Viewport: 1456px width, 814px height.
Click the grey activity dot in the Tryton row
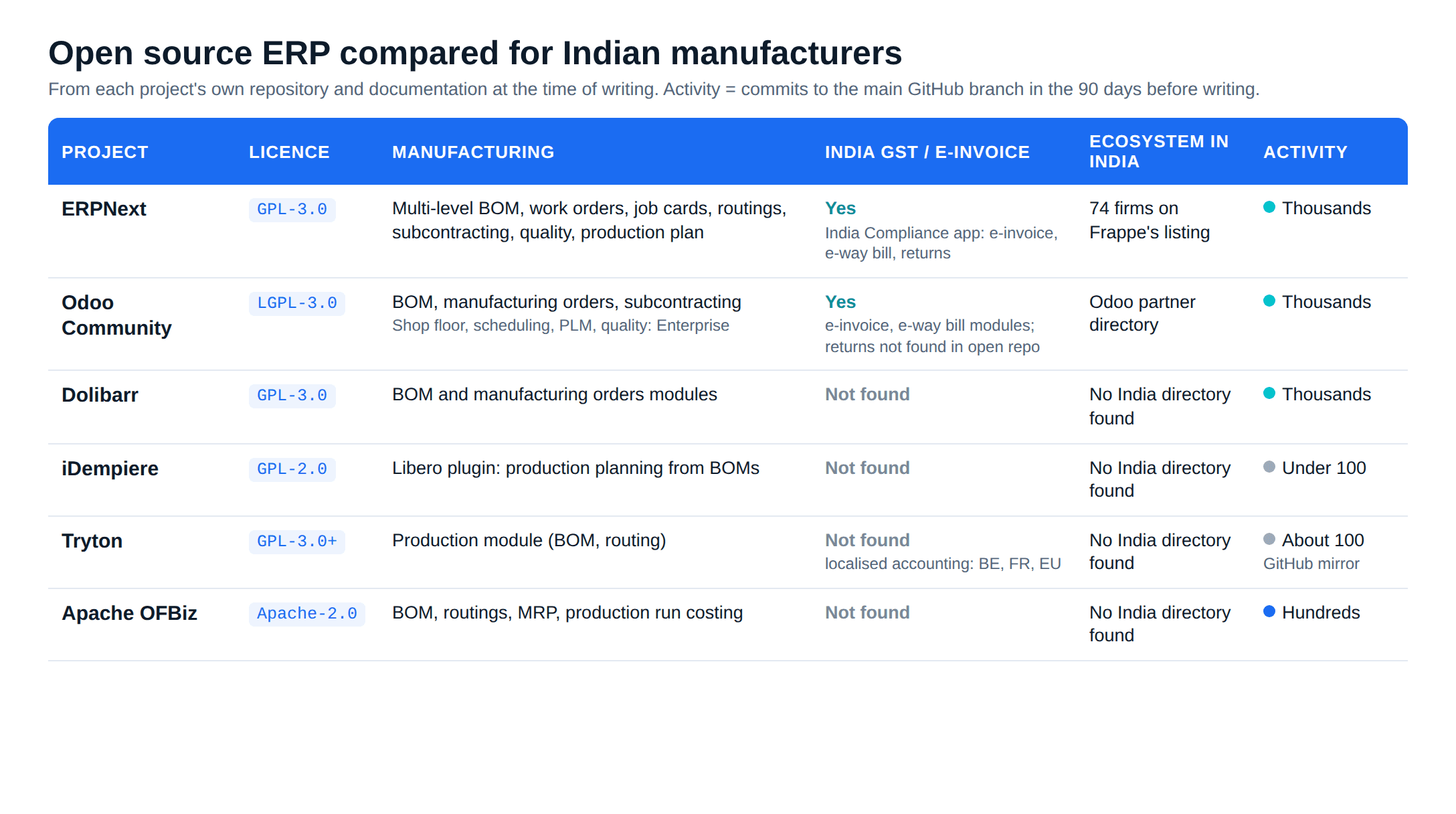1269,539
